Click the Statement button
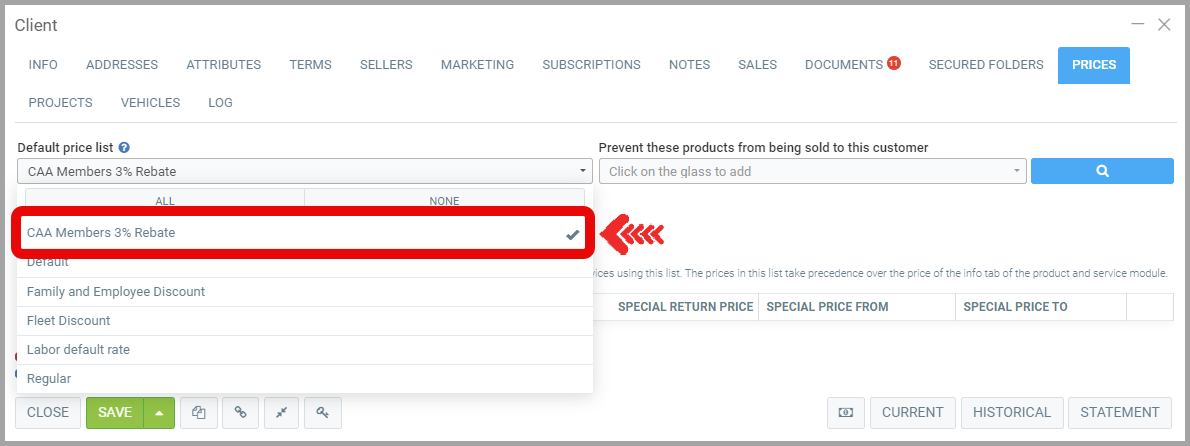1190x446 pixels. point(1119,412)
